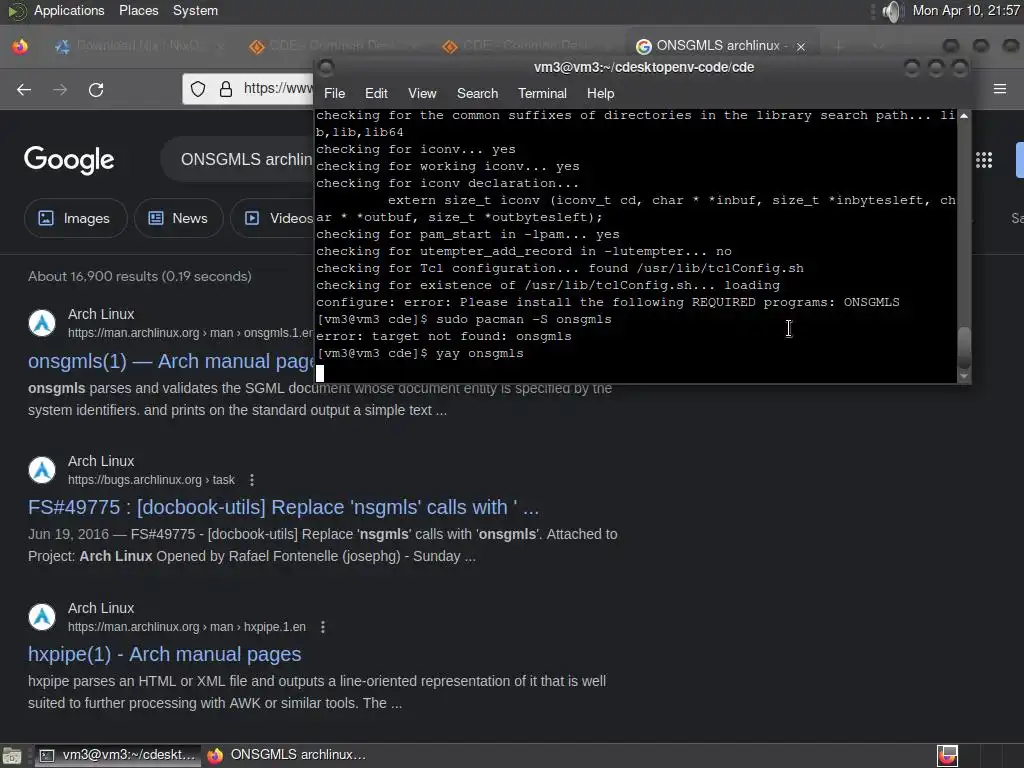Click the terminal scrollbar up arrow
This screenshot has height=768, width=1024.
[x=963, y=116]
